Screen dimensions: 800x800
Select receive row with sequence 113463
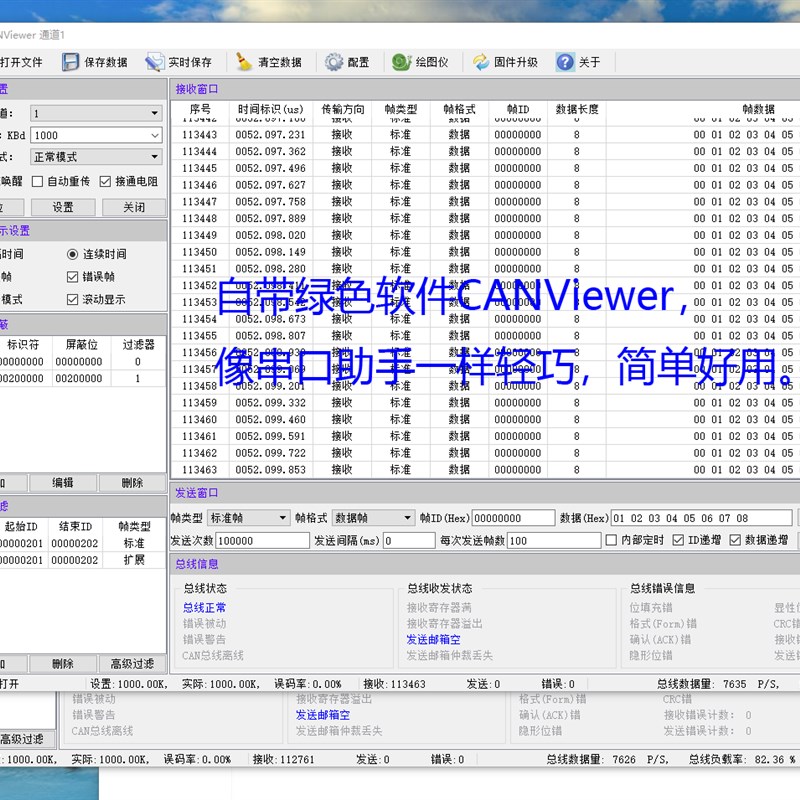click(485, 469)
